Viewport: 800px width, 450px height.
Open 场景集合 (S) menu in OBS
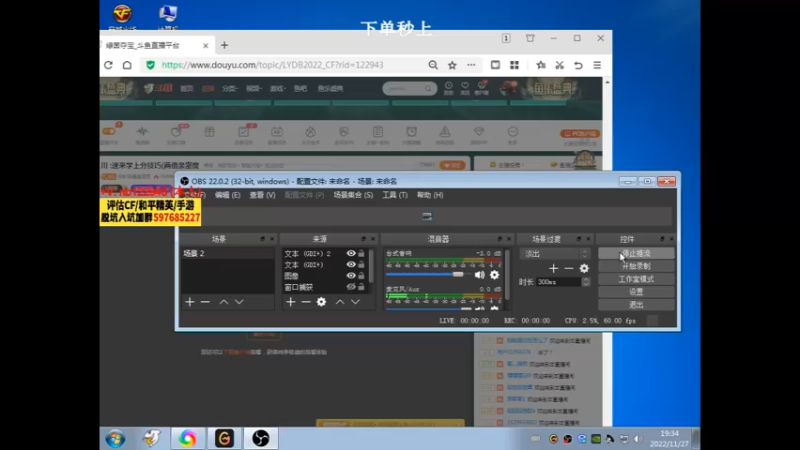(353, 195)
